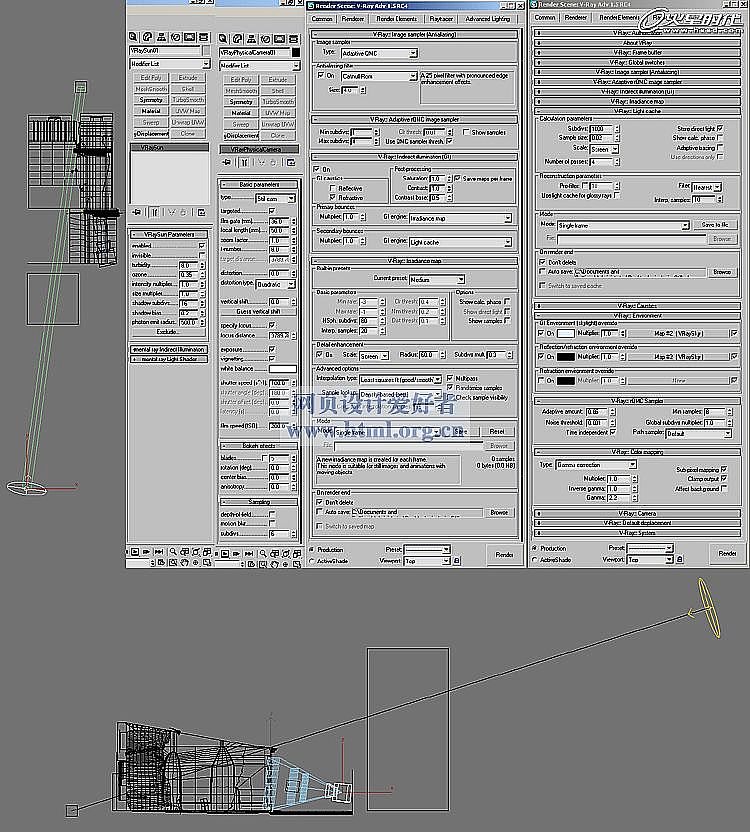Open Image sampler Type dropdown
The width and height of the screenshot is (750, 832).
point(379,54)
